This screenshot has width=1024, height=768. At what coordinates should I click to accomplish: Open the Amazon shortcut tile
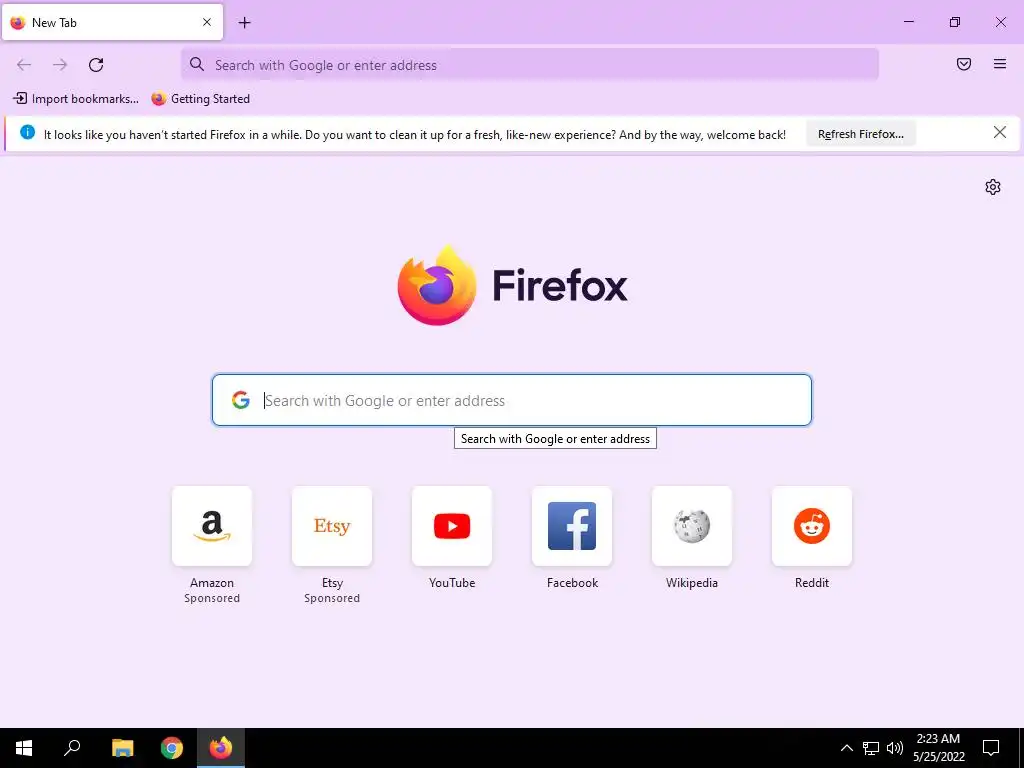coord(212,526)
